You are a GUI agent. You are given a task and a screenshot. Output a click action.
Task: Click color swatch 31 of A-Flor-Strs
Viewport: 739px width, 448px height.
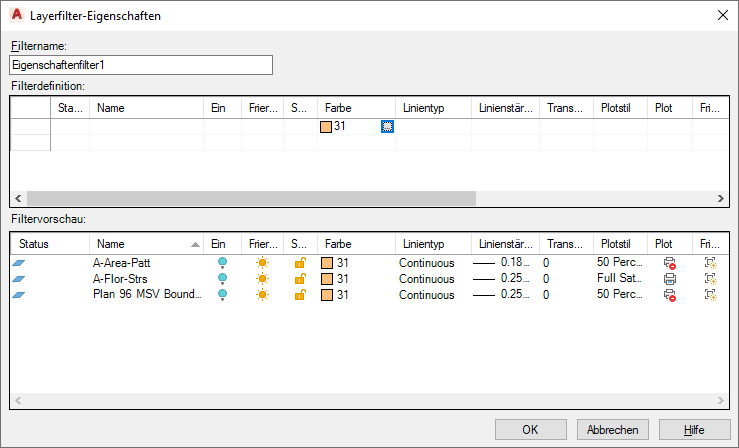(x=327, y=279)
